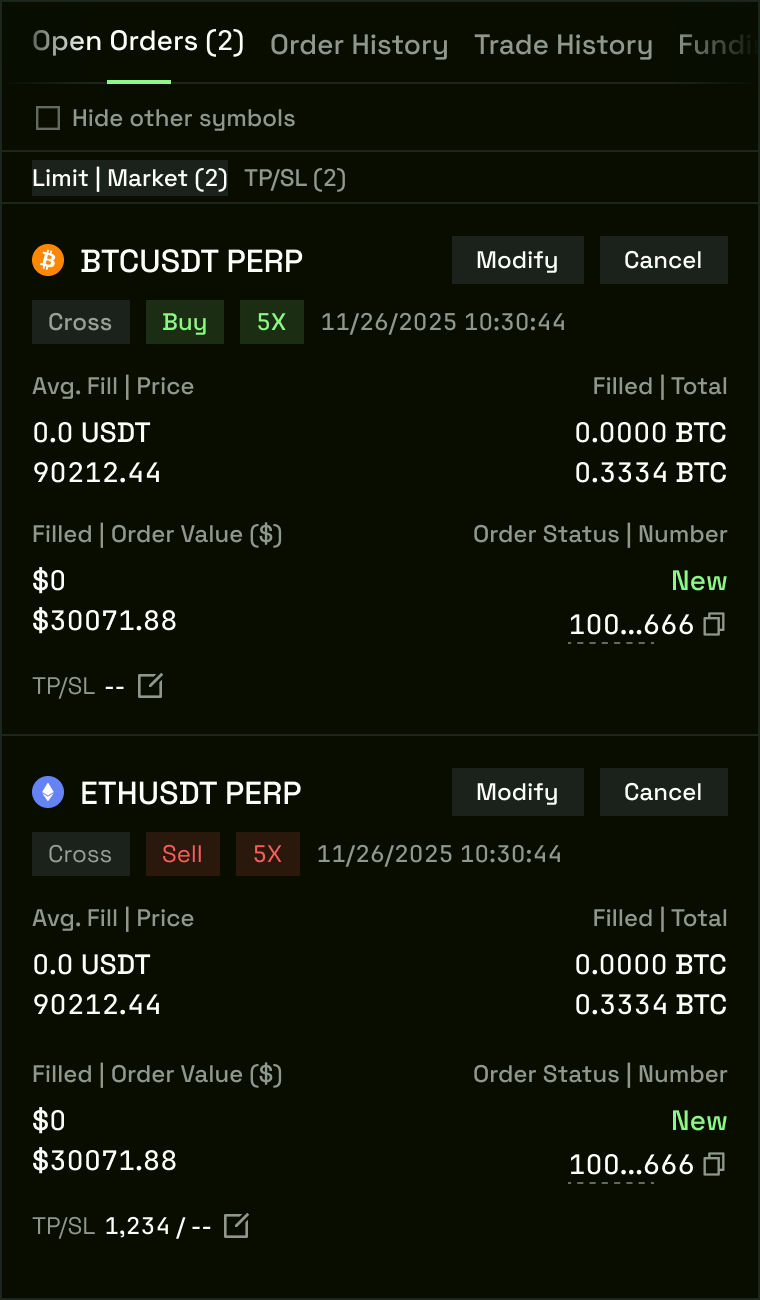Enable Hide other symbols checkbox
Screen dimensions: 760x1300
click(48, 119)
